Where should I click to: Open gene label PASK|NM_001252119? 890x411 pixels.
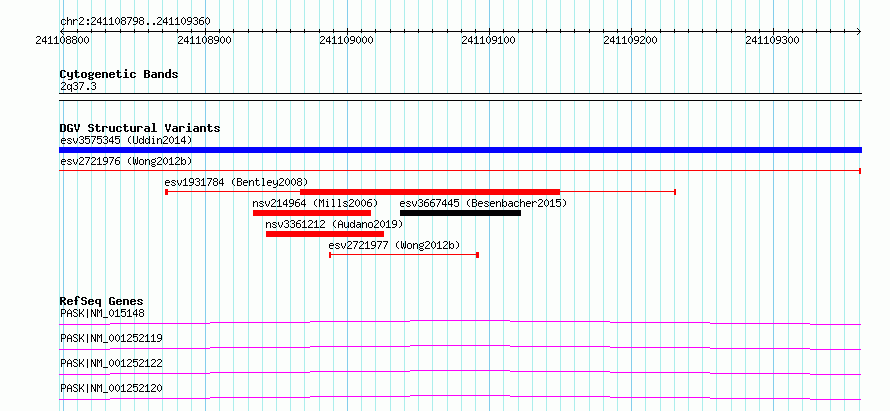tap(111, 338)
